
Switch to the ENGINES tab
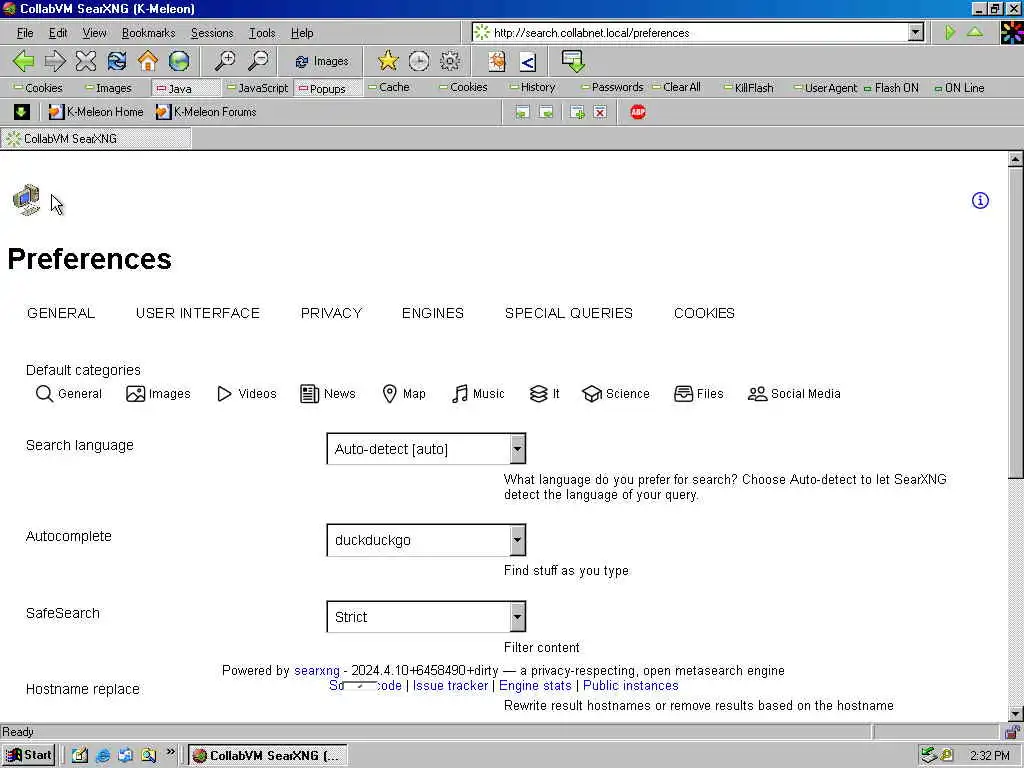point(433,313)
